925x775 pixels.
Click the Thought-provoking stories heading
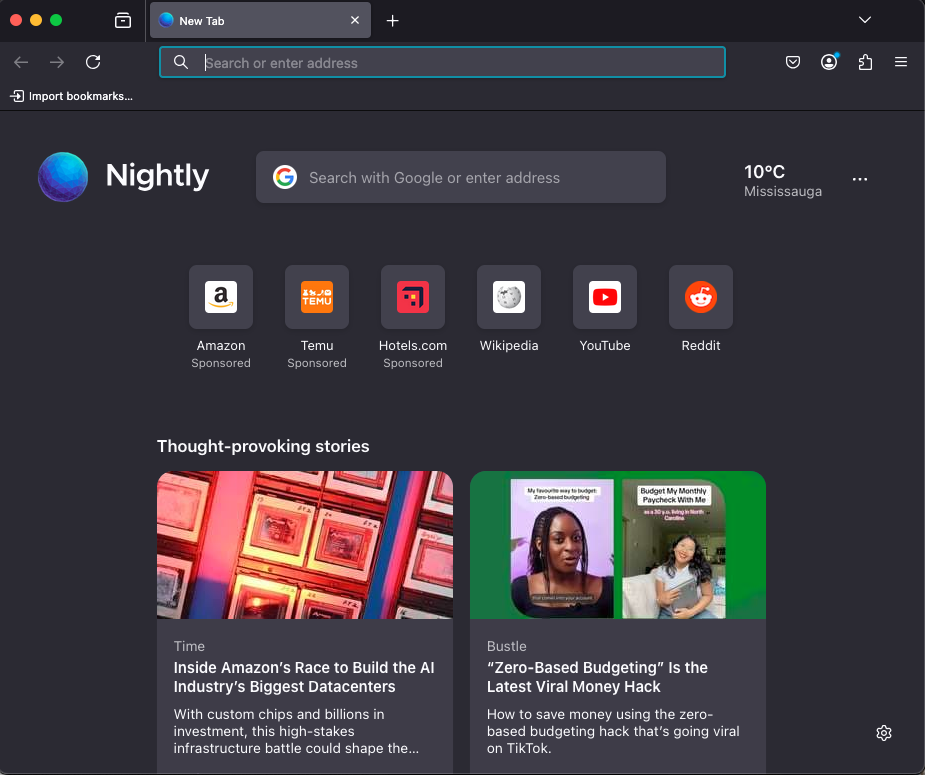click(263, 446)
